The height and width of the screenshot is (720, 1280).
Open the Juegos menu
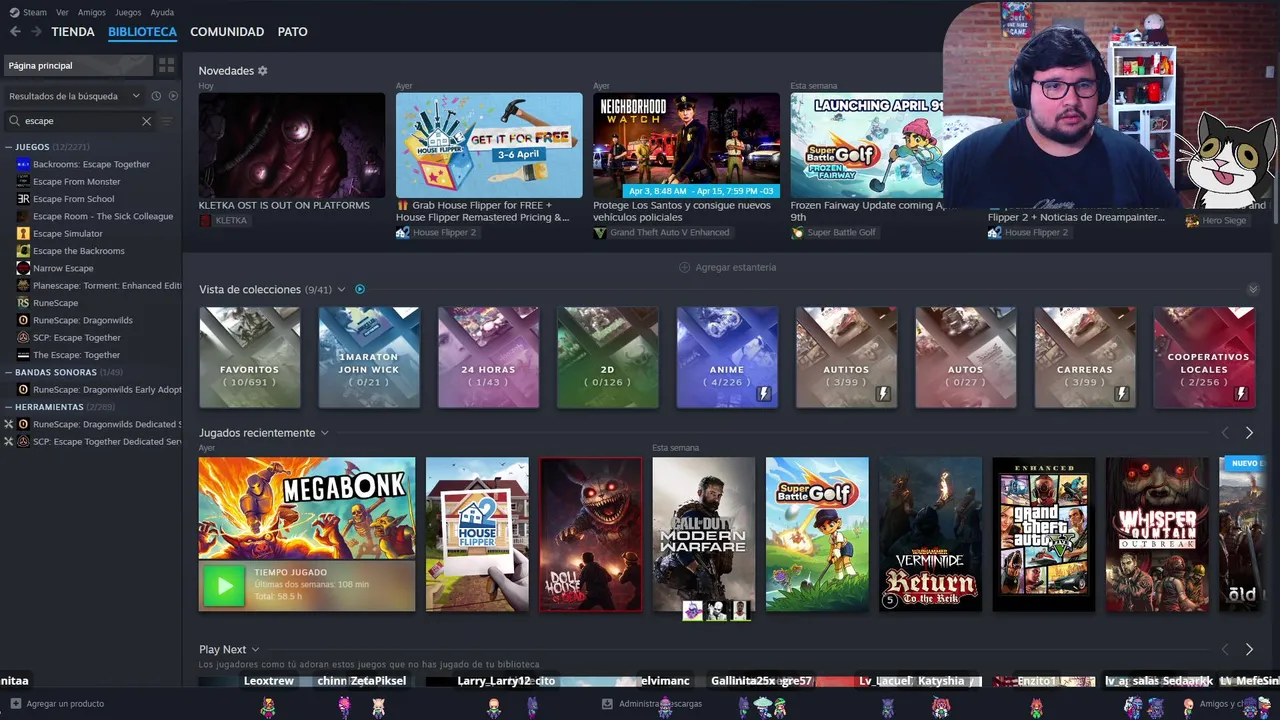(128, 12)
